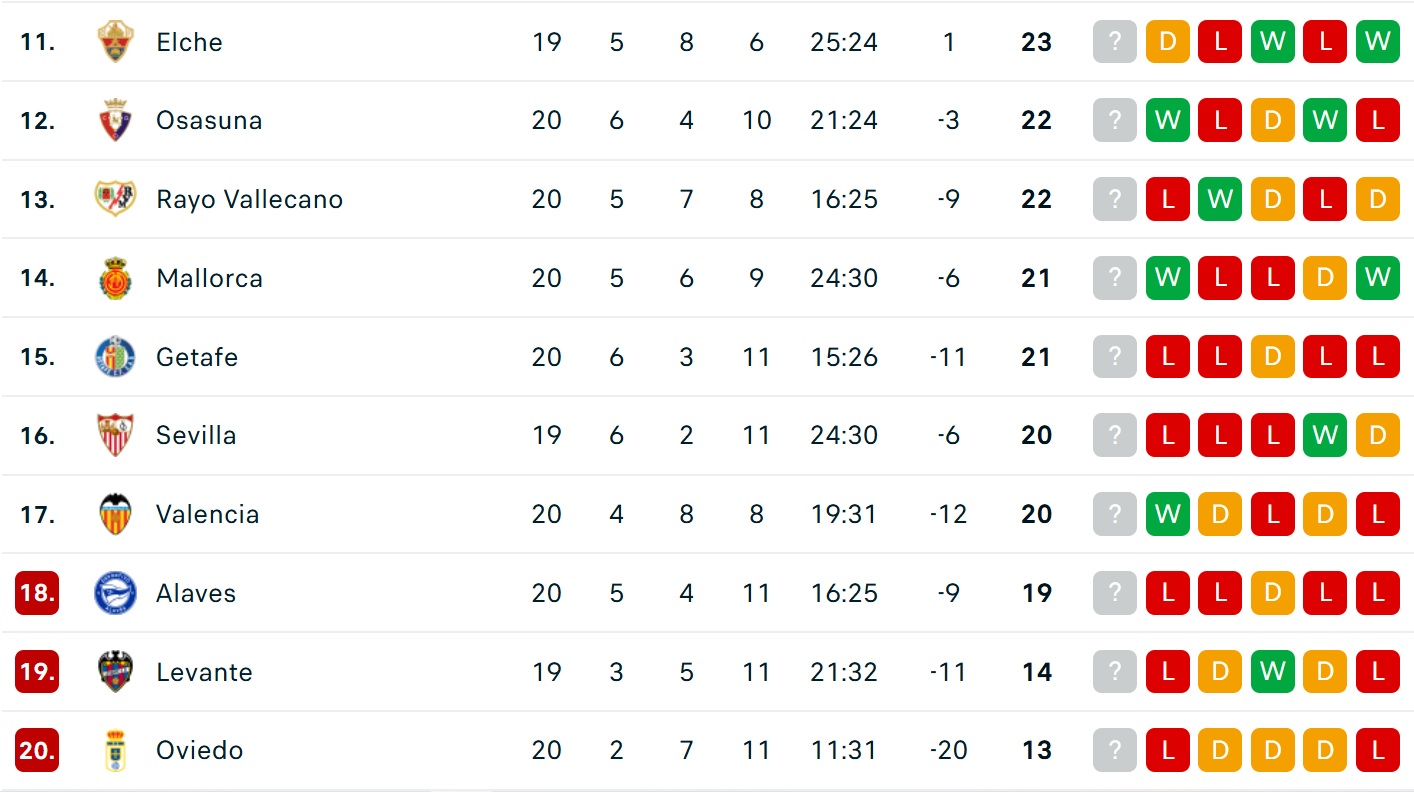Click Levante's green W form badge
Image resolution: width=1414 pixels, height=792 pixels.
click(x=1272, y=672)
